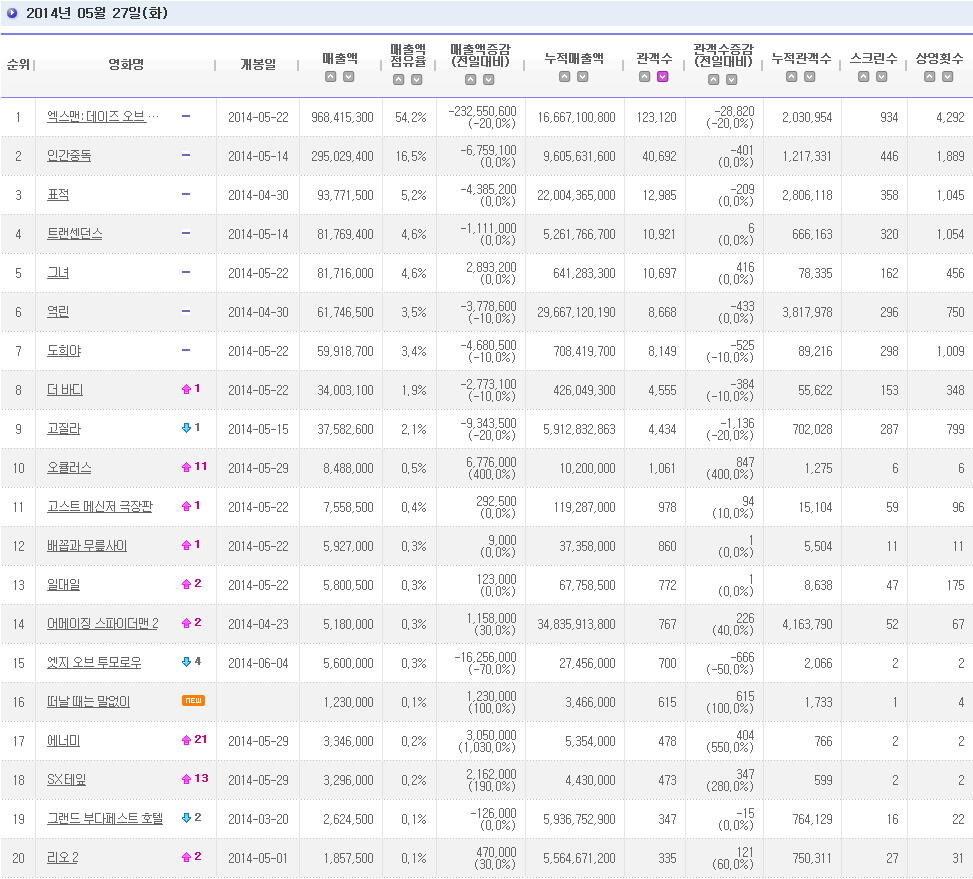This screenshot has height=879, width=973.
Task: Sort 매출액증감 descending with the down arrow
Action: (488, 79)
